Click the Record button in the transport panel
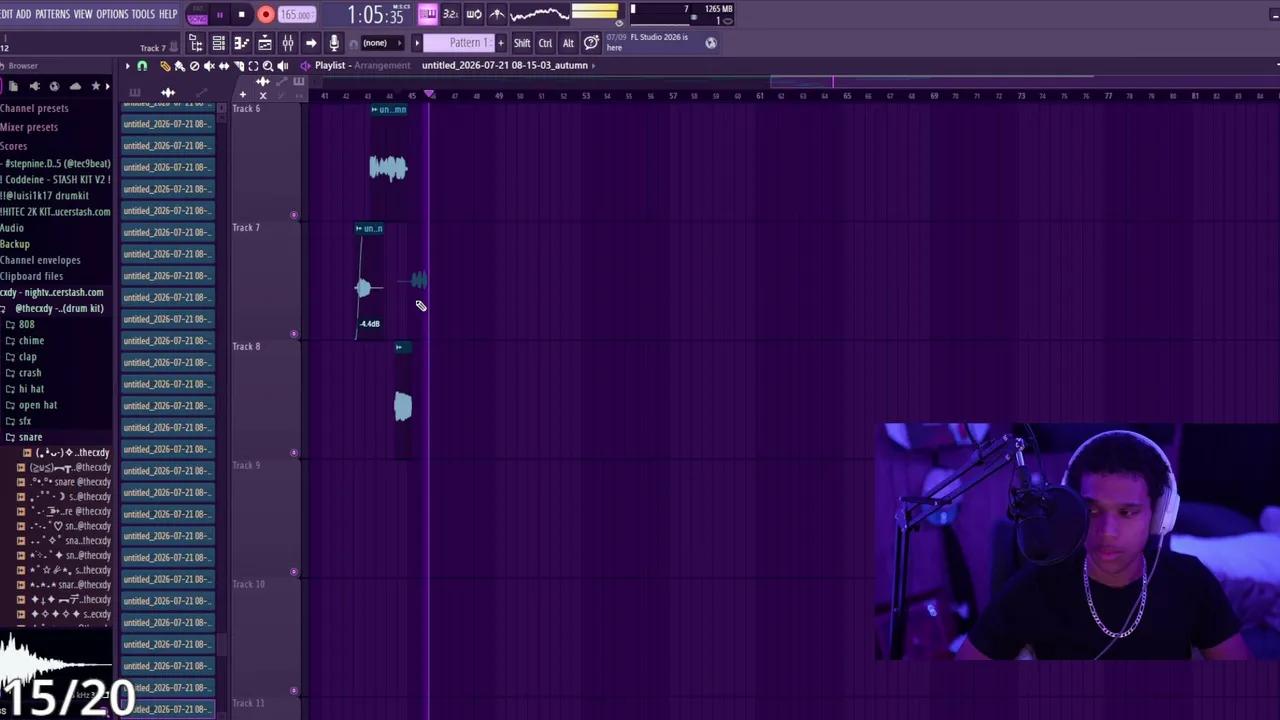Screen dimensions: 1280x720 click(266, 15)
